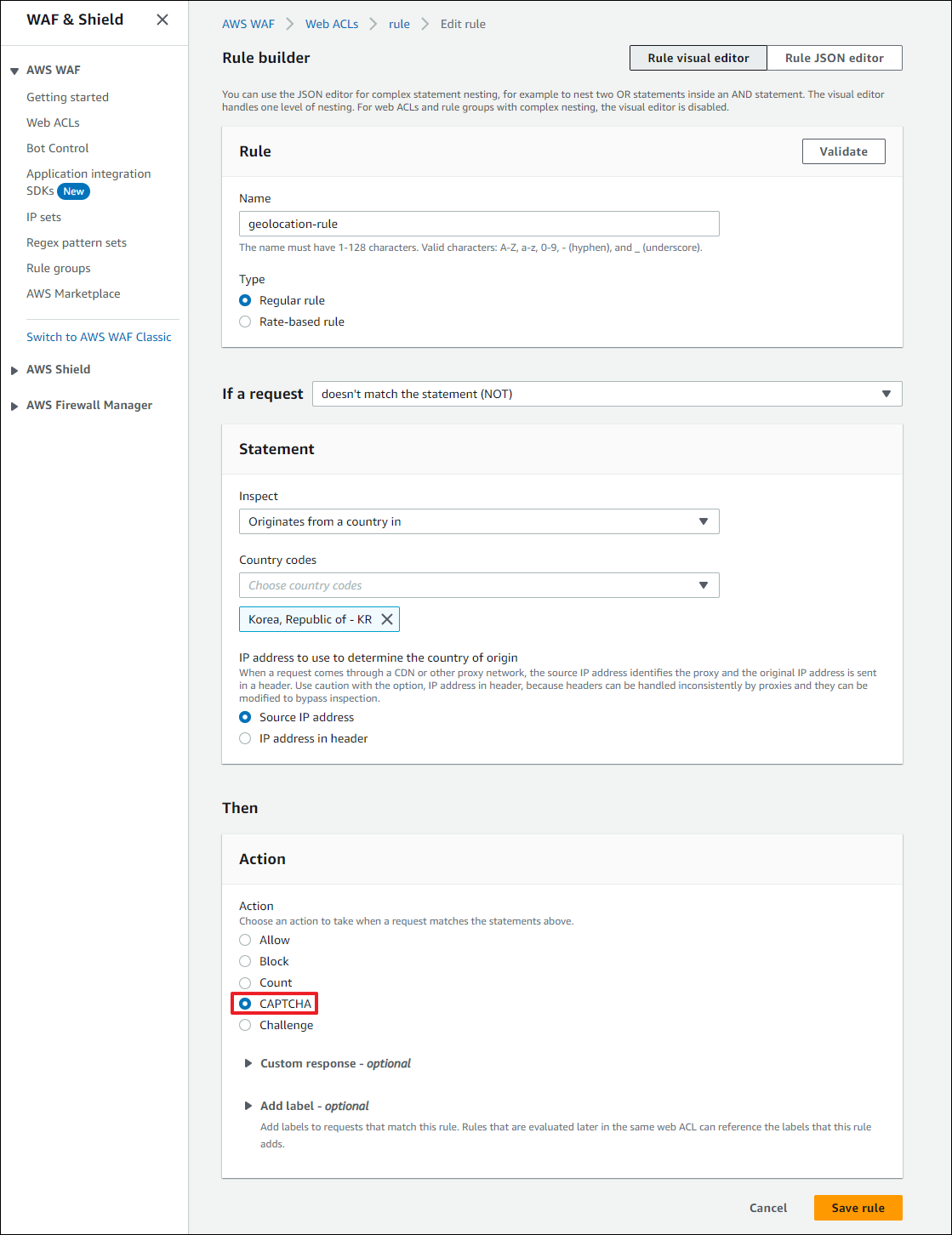Click the Cancel button
Image resolution: width=952 pixels, height=1235 pixels.
pyautogui.click(x=768, y=1208)
